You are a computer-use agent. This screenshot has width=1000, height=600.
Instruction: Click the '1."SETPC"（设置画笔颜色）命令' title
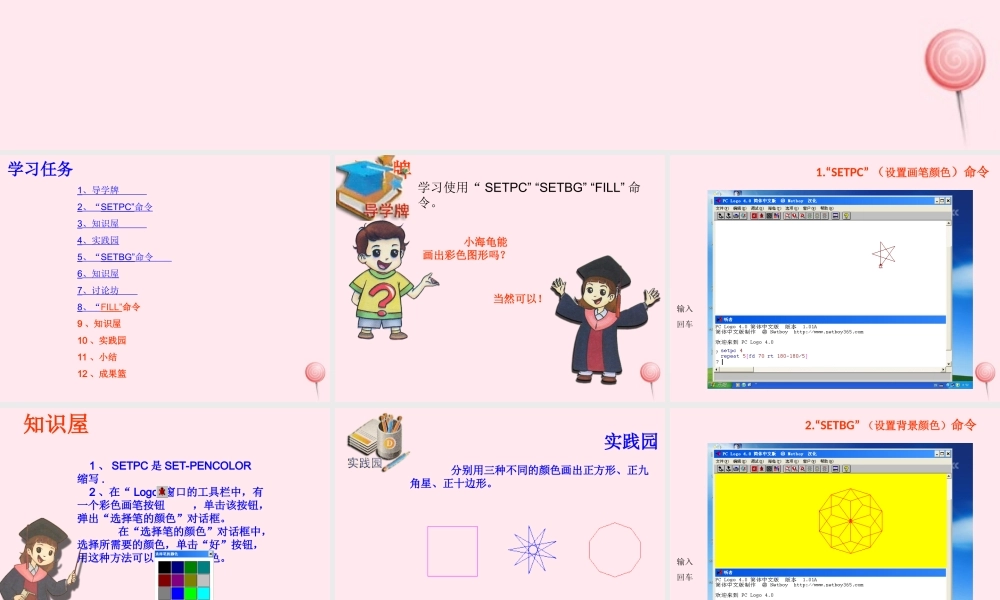[902, 172]
